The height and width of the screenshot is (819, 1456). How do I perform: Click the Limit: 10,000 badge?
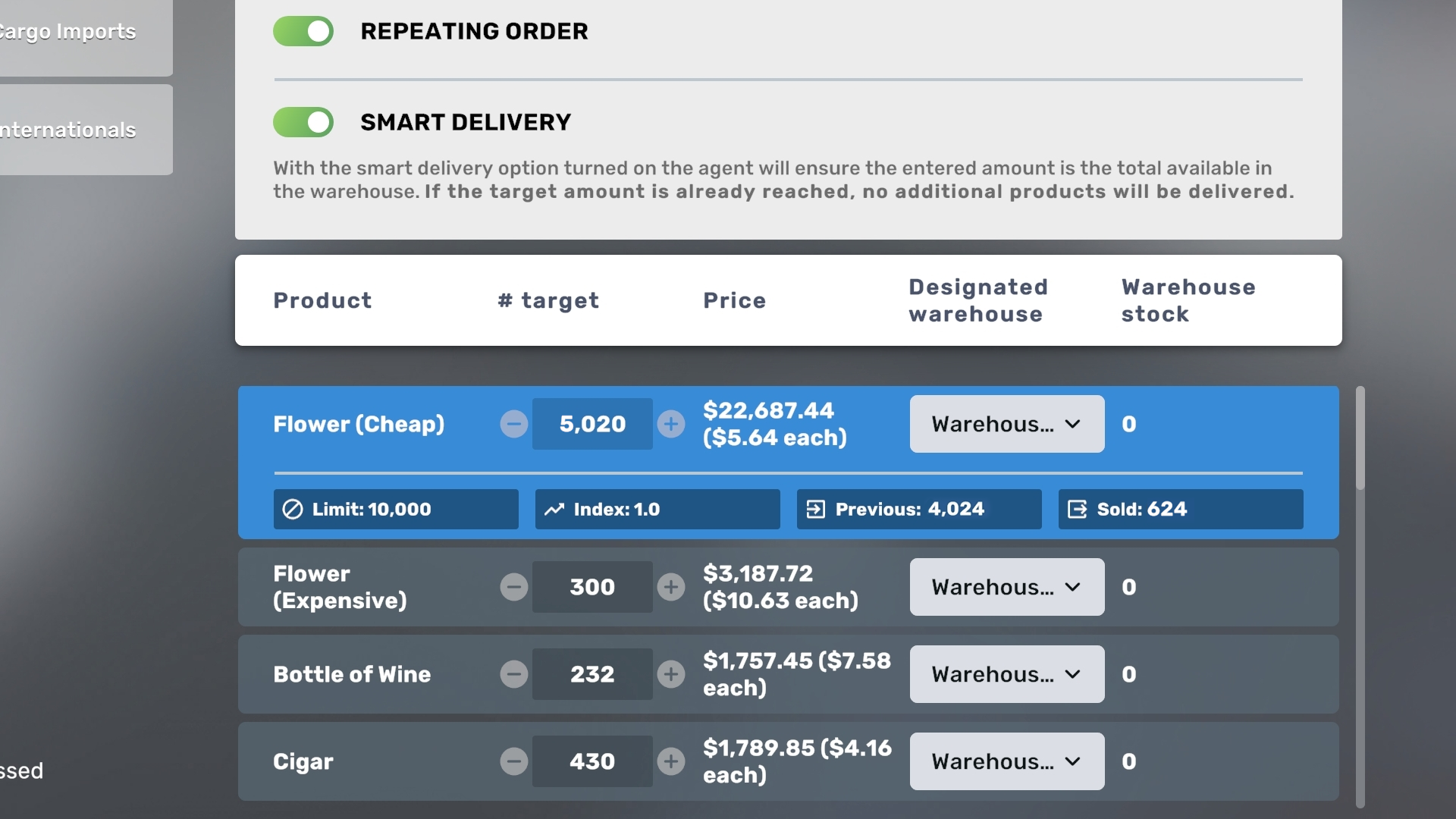pyautogui.click(x=396, y=509)
